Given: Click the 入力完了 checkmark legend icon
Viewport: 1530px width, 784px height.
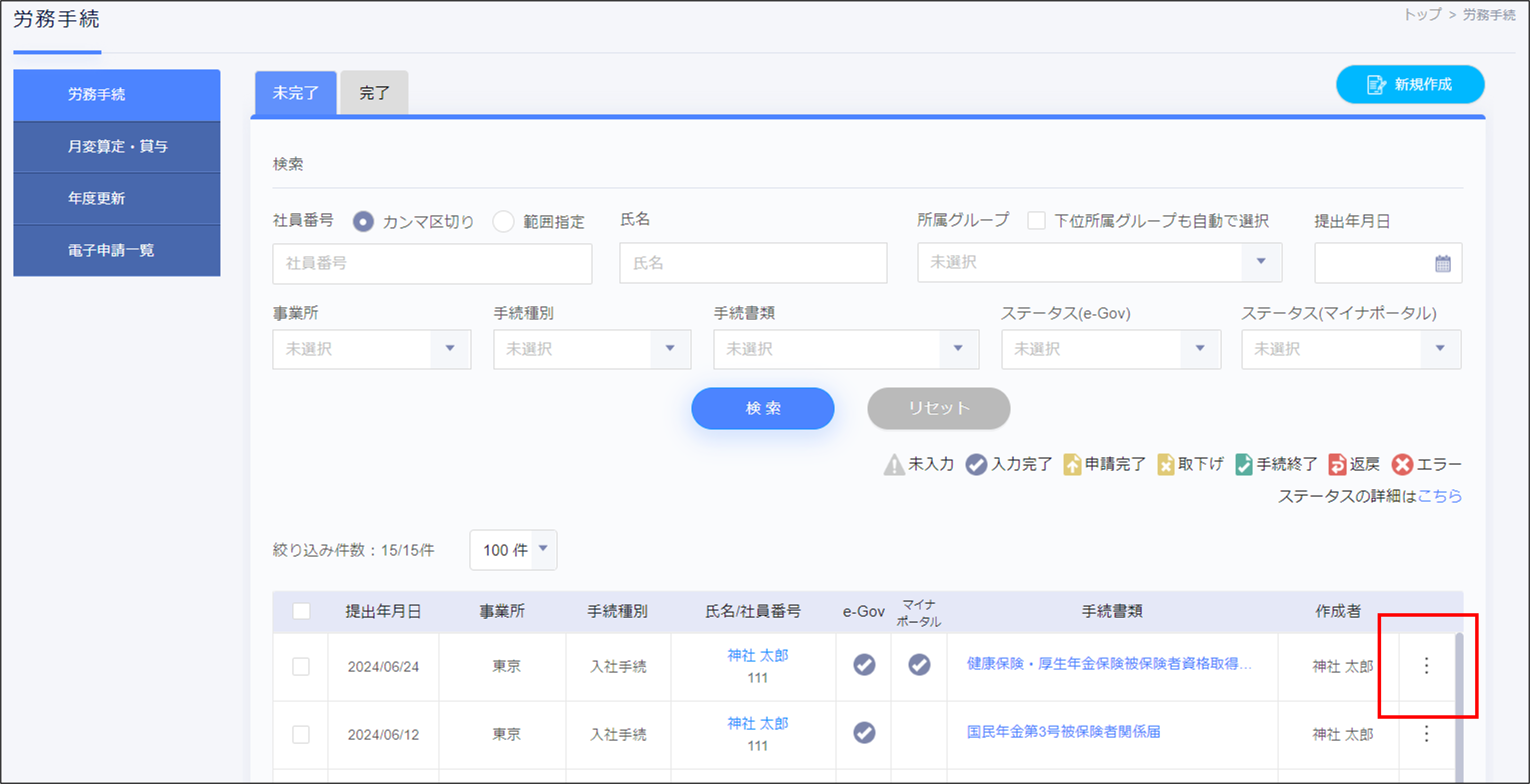Looking at the screenshot, I should coord(976,464).
